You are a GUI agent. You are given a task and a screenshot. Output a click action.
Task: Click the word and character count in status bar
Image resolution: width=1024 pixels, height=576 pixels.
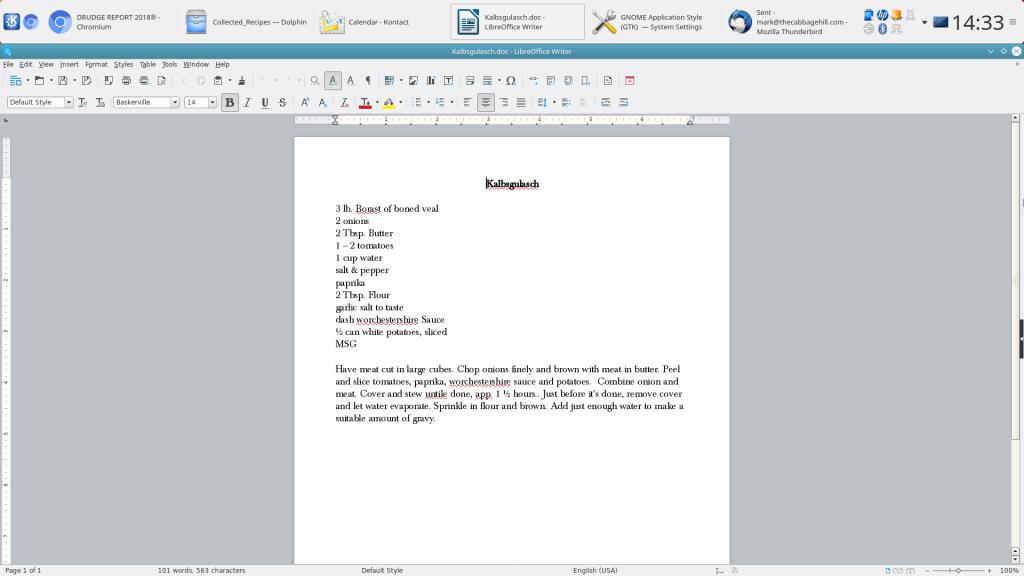[x=201, y=570]
